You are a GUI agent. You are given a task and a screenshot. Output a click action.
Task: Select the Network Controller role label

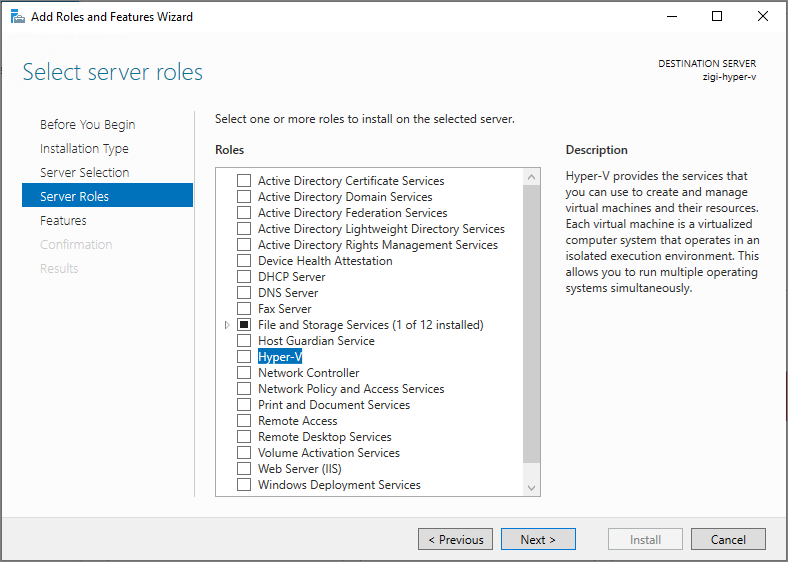coord(309,373)
